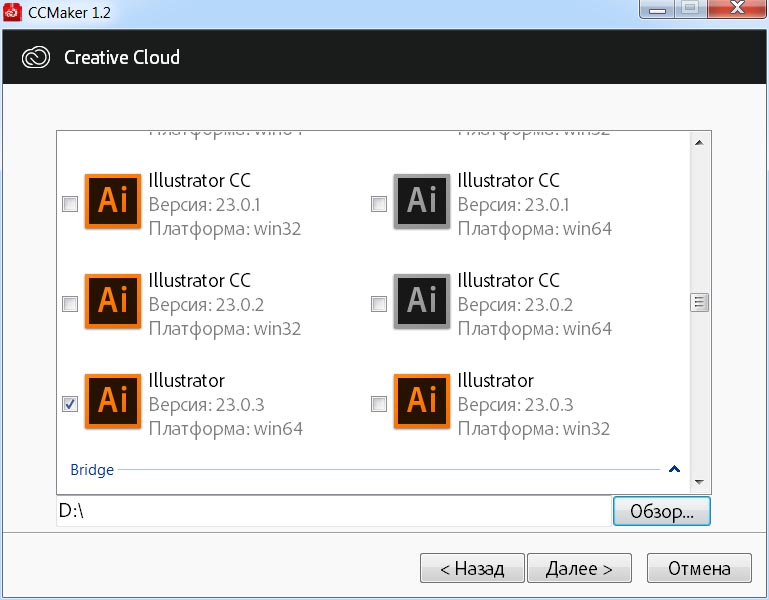Image resolution: width=769 pixels, height=600 pixels.
Task: Click the Creative Cloud logo in header
Action: [36, 57]
